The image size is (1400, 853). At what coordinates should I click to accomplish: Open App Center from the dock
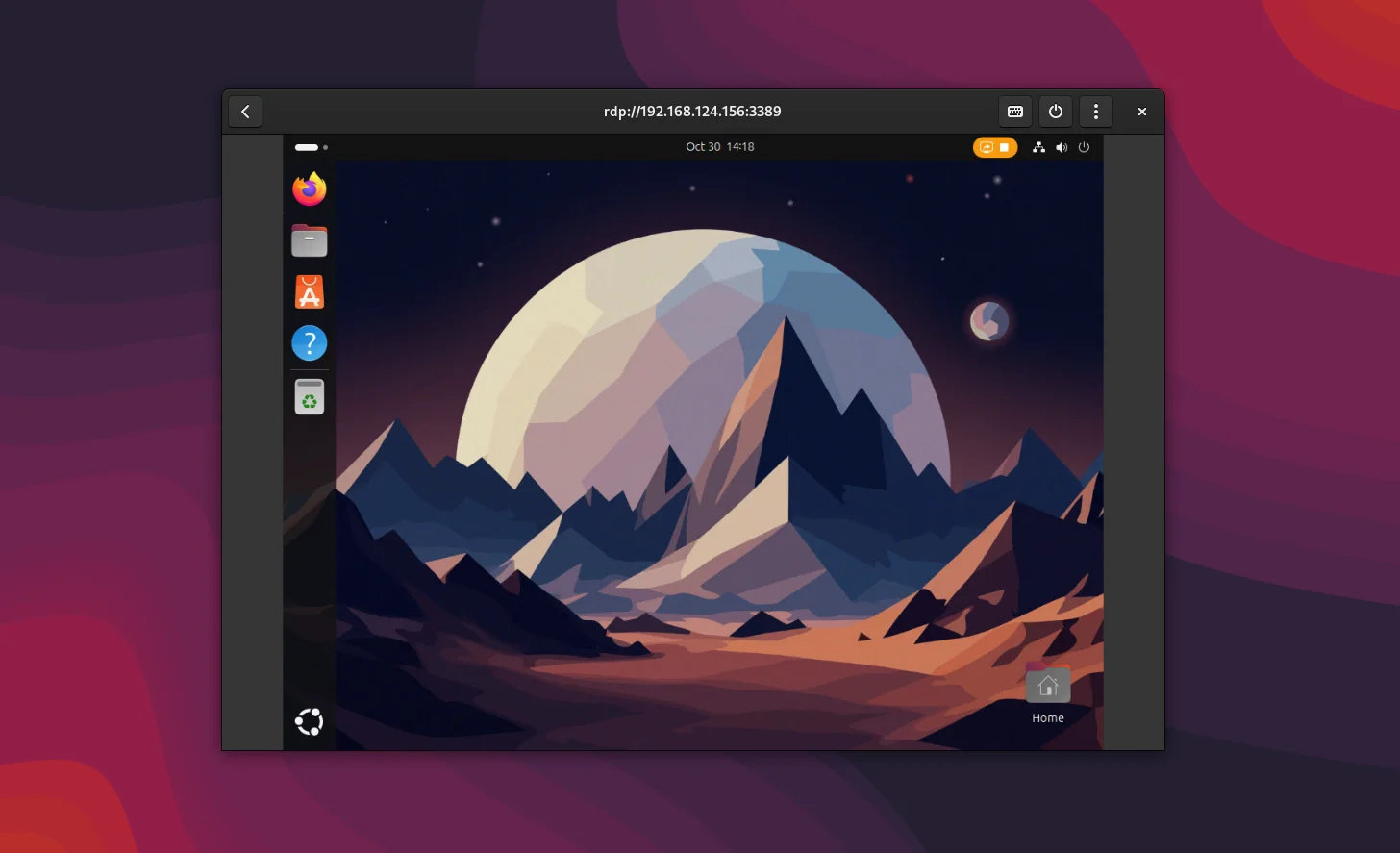[x=309, y=291]
